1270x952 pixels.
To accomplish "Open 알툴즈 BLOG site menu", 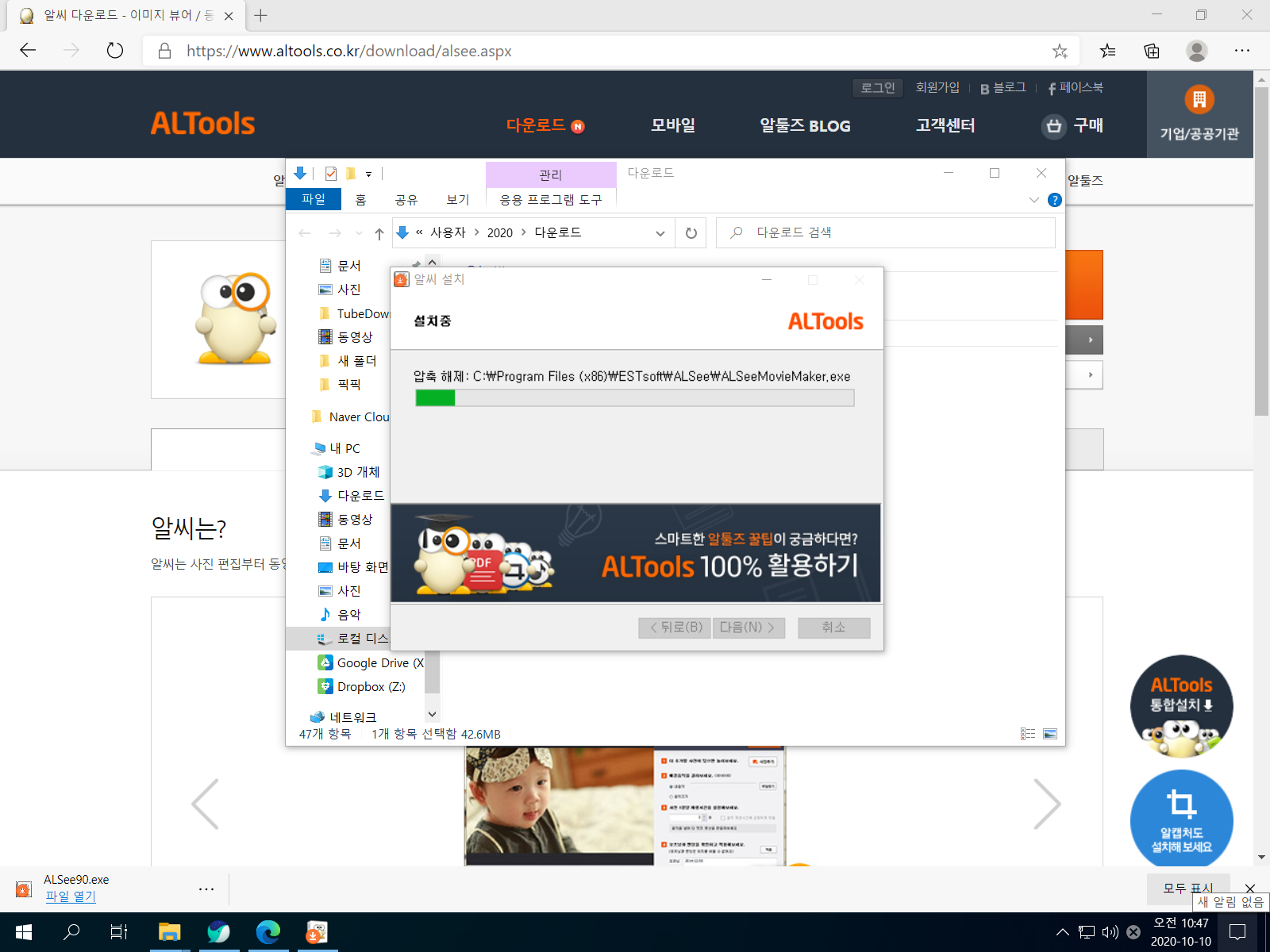I will 805,125.
